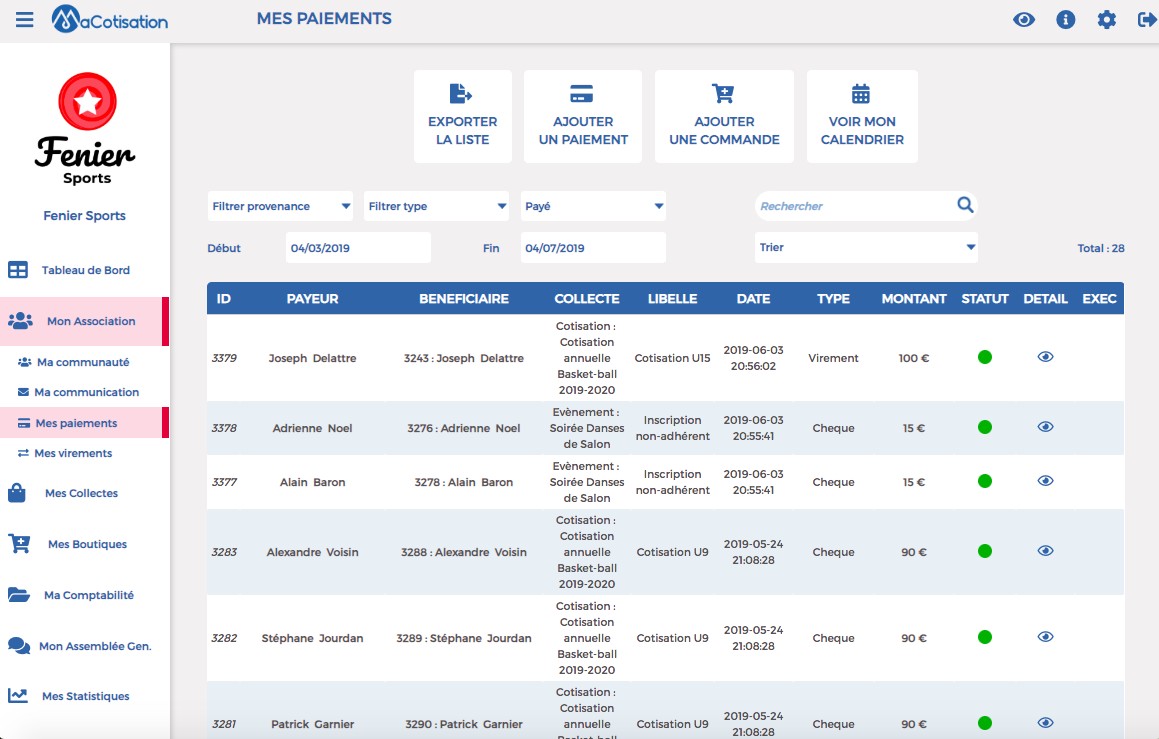Click Virement type cell
This screenshot has height=739, width=1159.
pos(833,358)
